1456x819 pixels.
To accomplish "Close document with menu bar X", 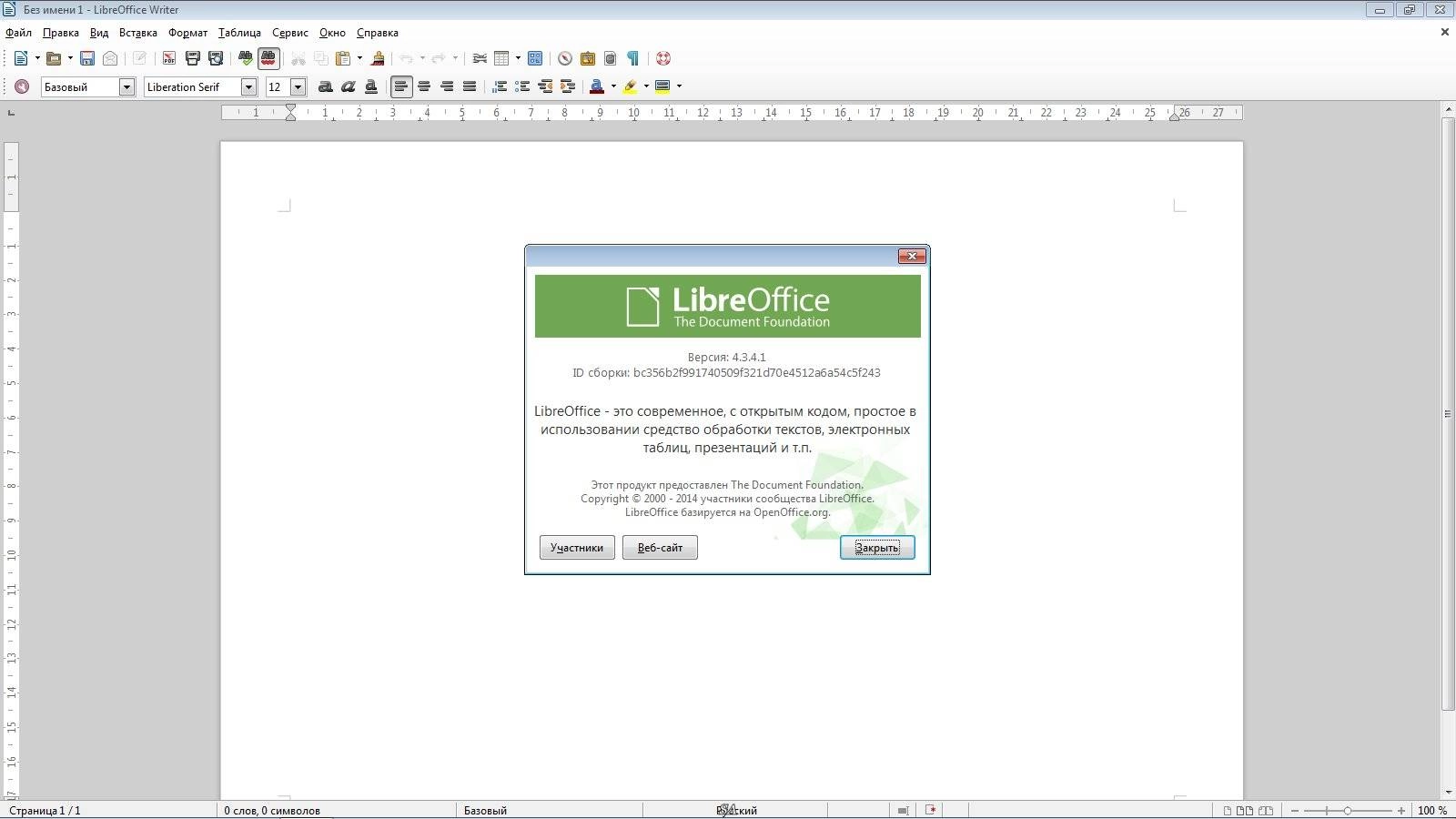I will (1444, 32).
